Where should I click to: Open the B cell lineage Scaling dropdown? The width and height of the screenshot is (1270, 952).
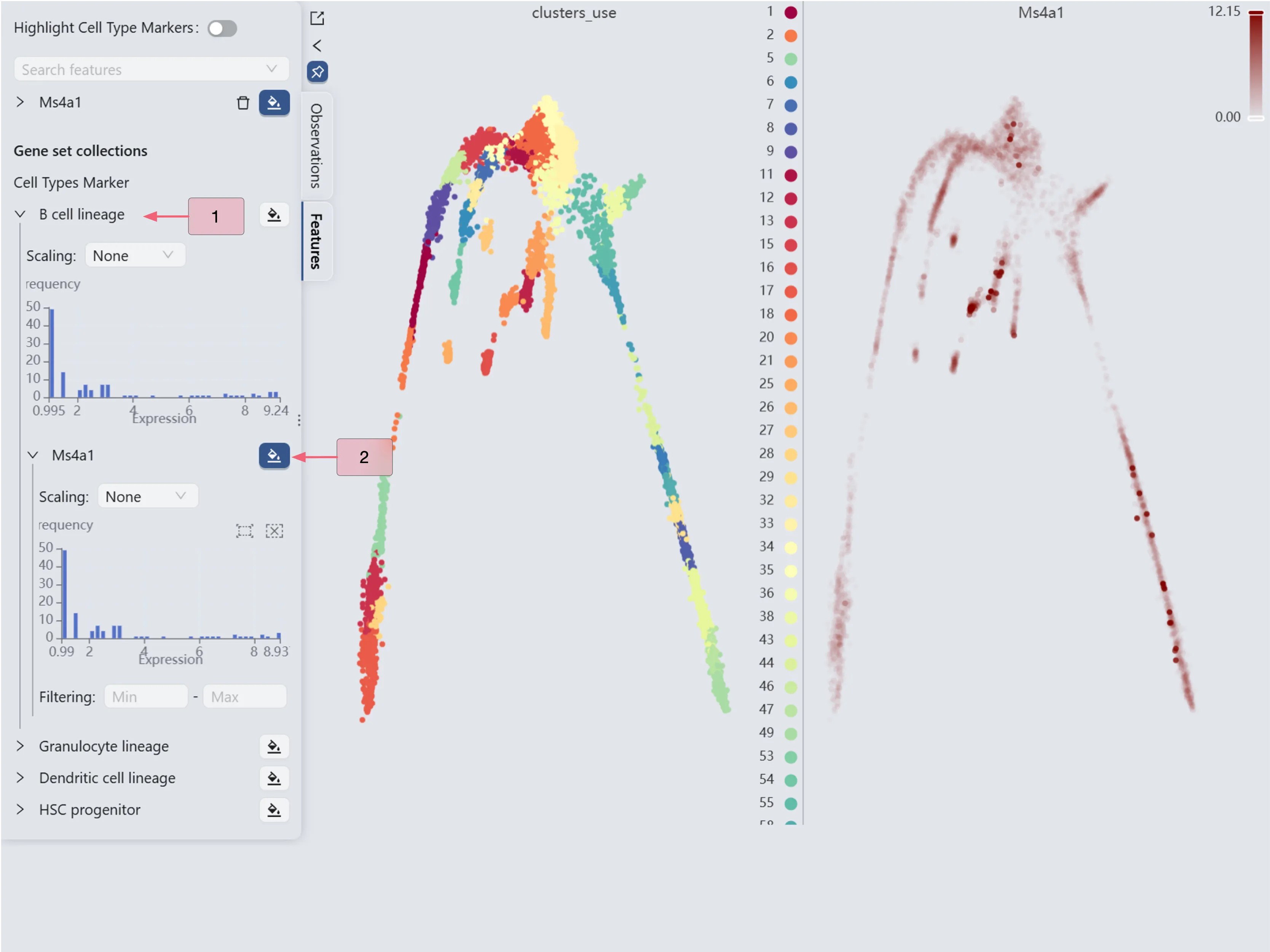coord(135,255)
